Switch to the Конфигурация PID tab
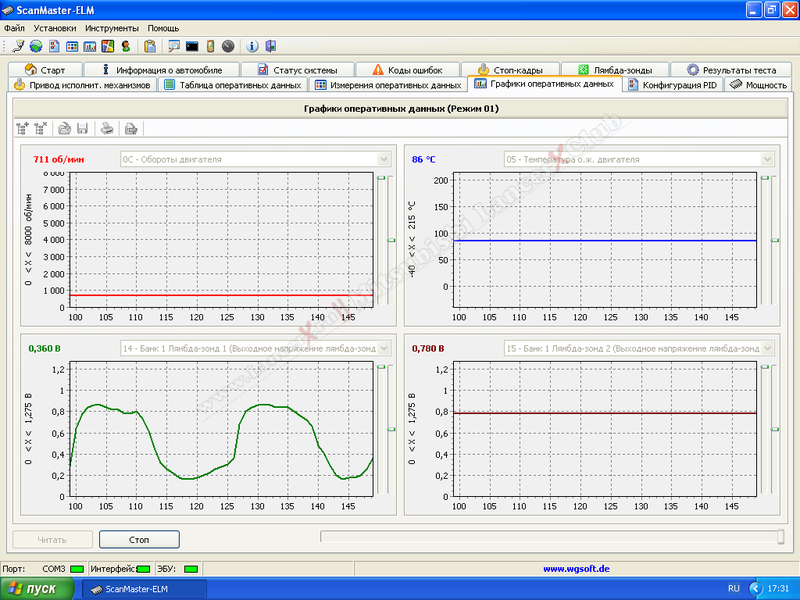This screenshot has height=600, width=800. pyautogui.click(x=672, y=85)
